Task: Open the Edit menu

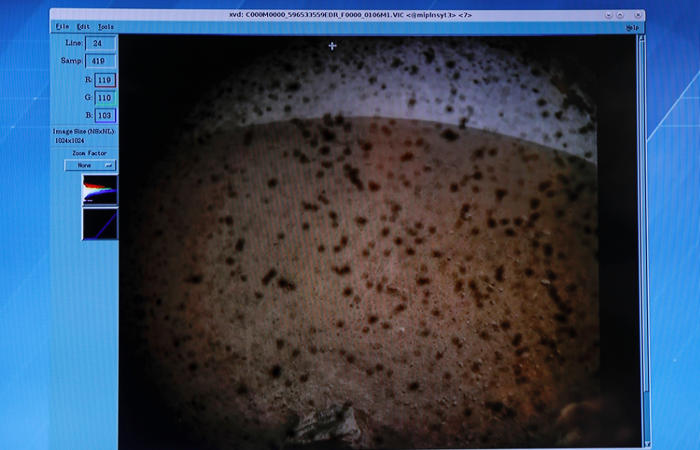Action: (x=84, y=26)
